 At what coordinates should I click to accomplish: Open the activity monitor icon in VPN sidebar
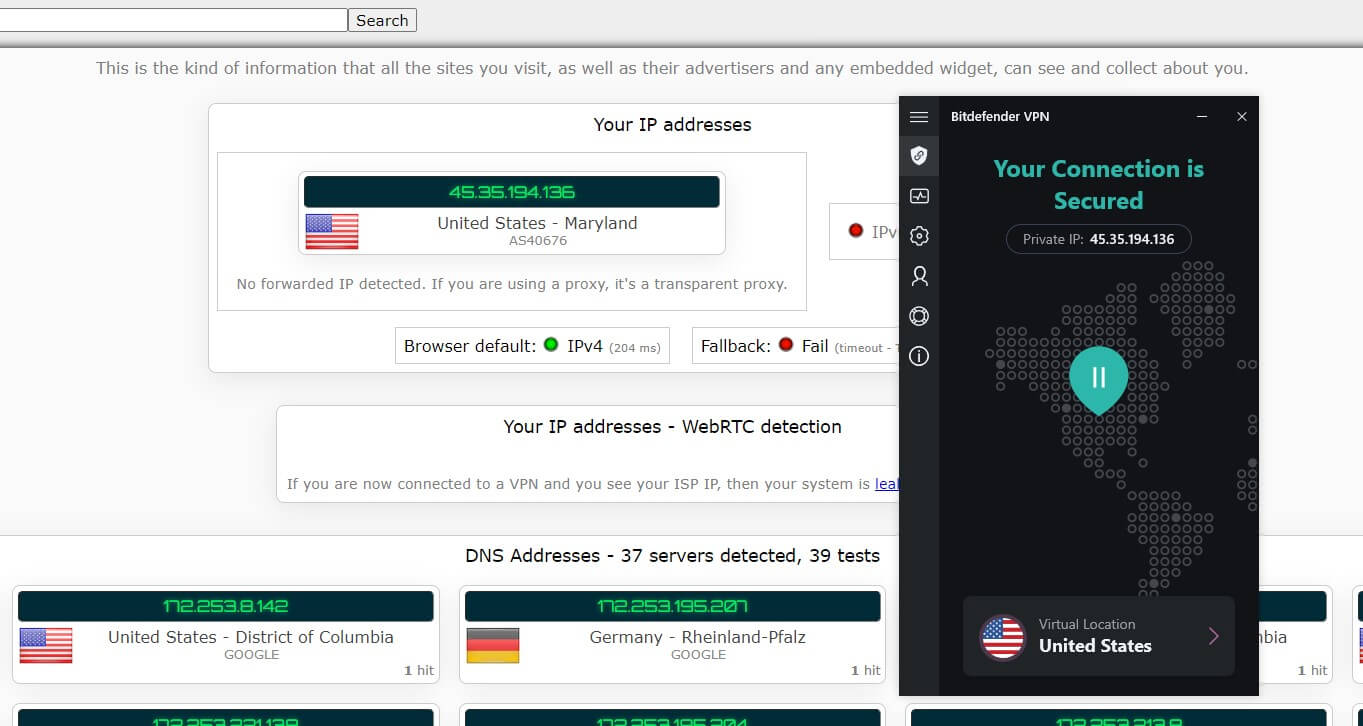coord(919,196)
